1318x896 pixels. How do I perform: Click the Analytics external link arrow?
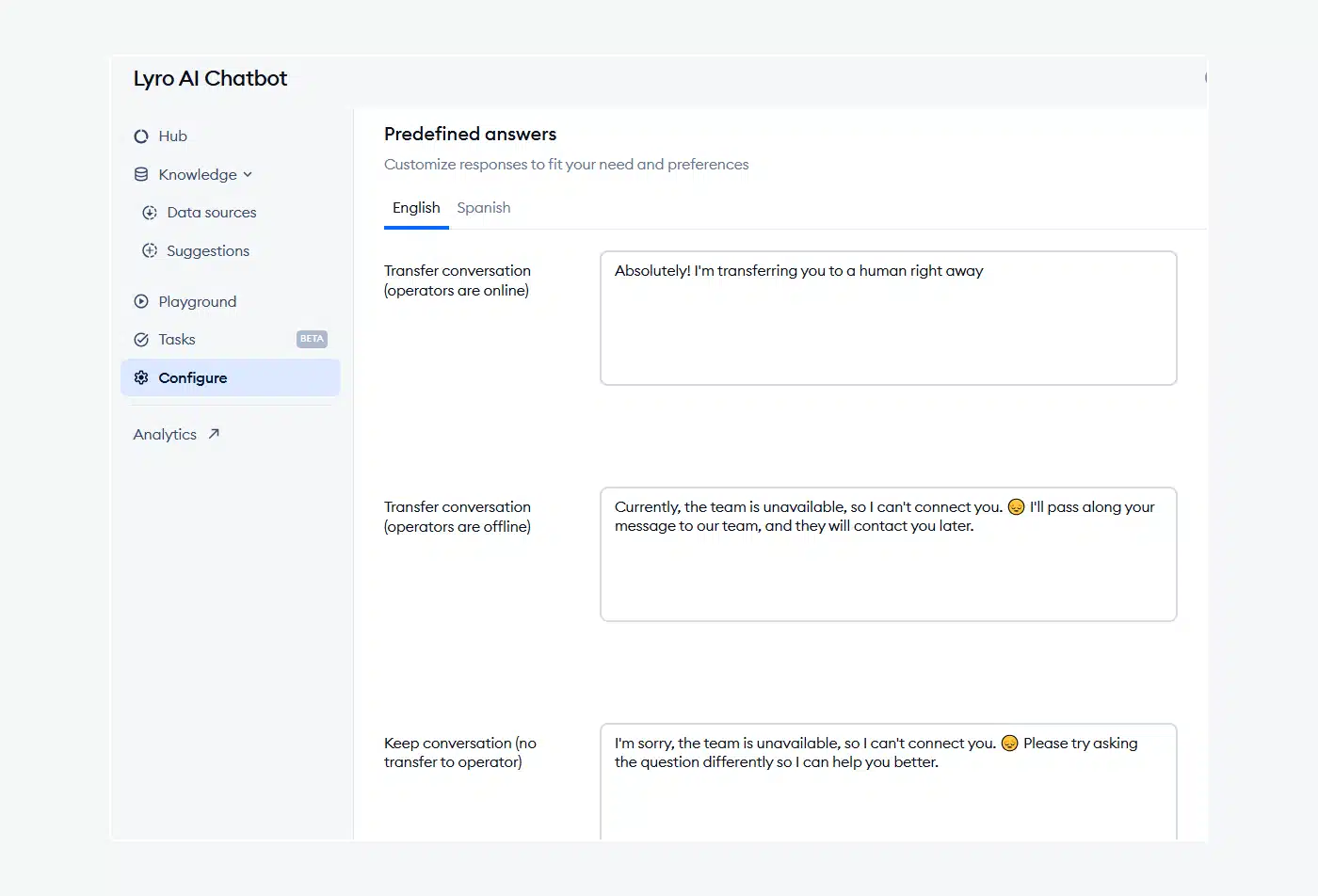point(214,434)
